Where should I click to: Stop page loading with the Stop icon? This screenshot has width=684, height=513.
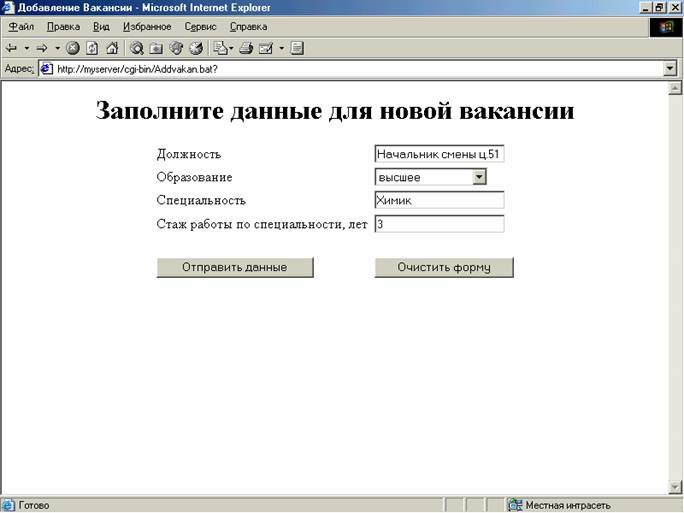coord(72,48)
